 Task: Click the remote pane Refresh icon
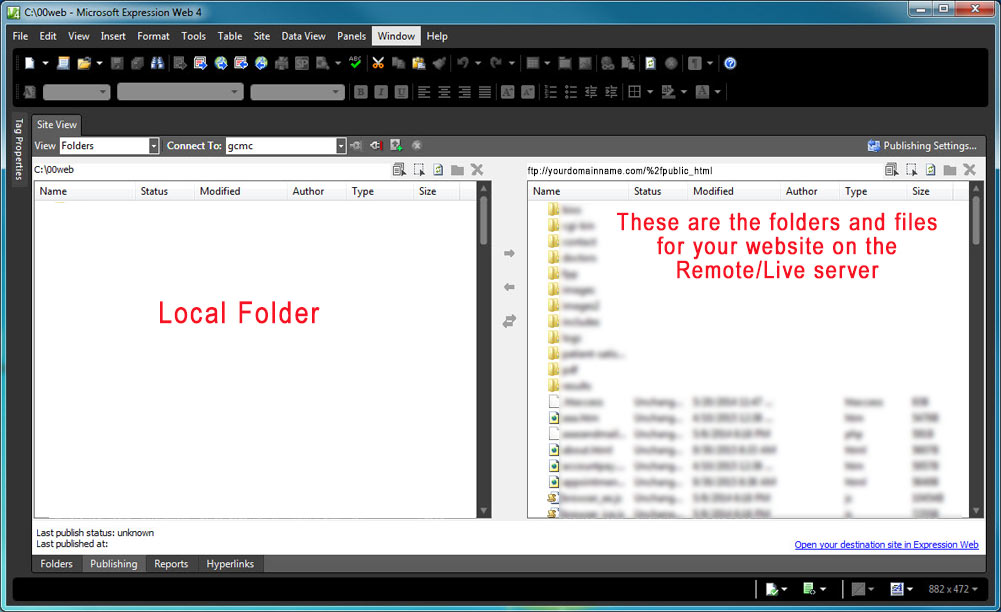pos(931,170)
